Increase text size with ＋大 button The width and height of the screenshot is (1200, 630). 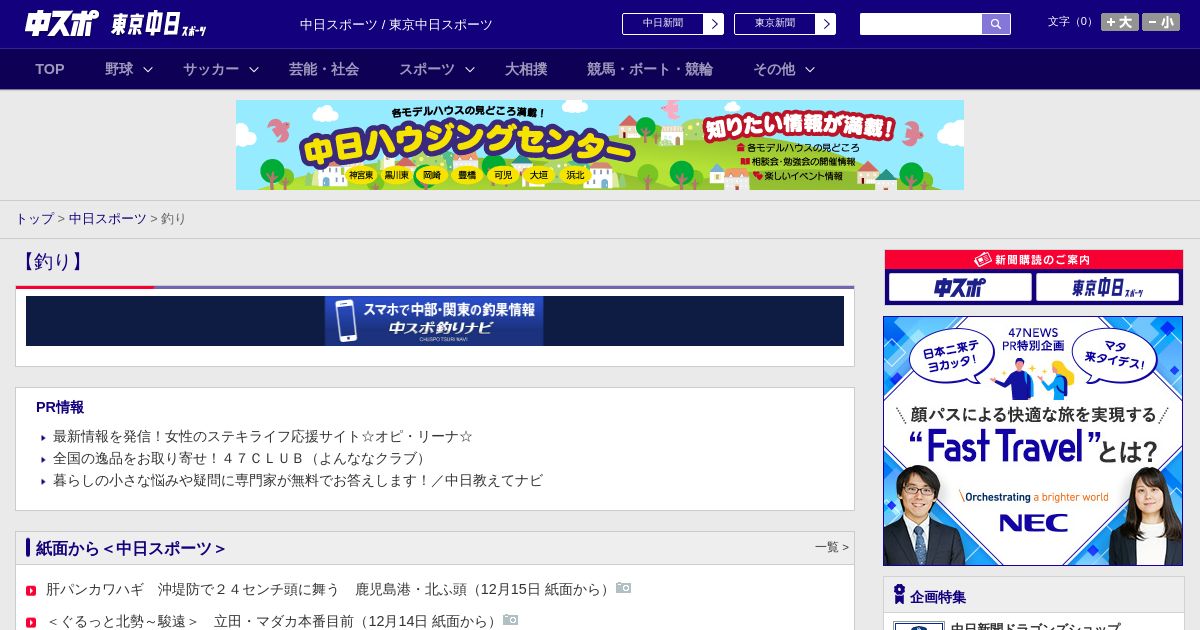(x=1120, y=22)
